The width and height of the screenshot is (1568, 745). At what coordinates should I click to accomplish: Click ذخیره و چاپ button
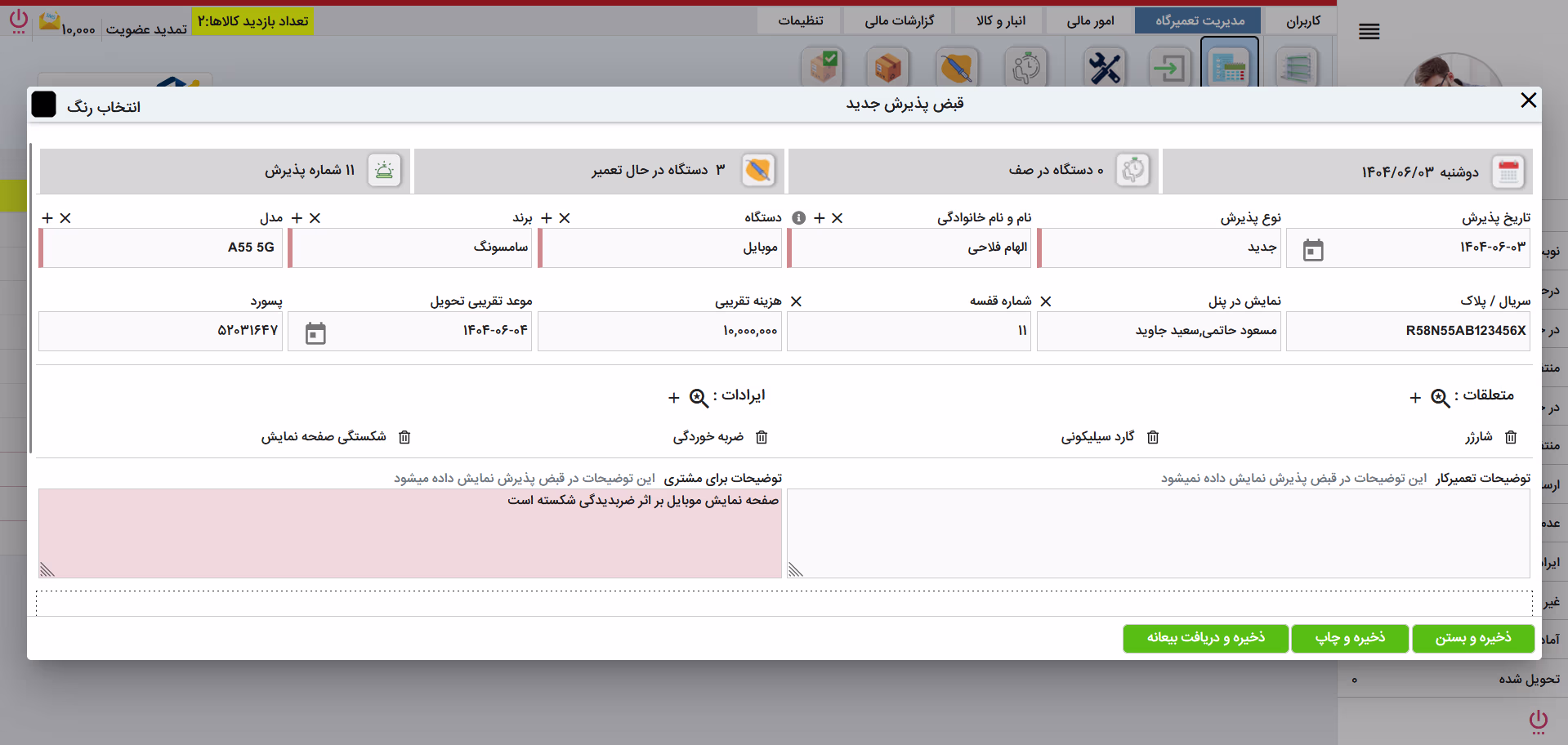(1350, 638)
